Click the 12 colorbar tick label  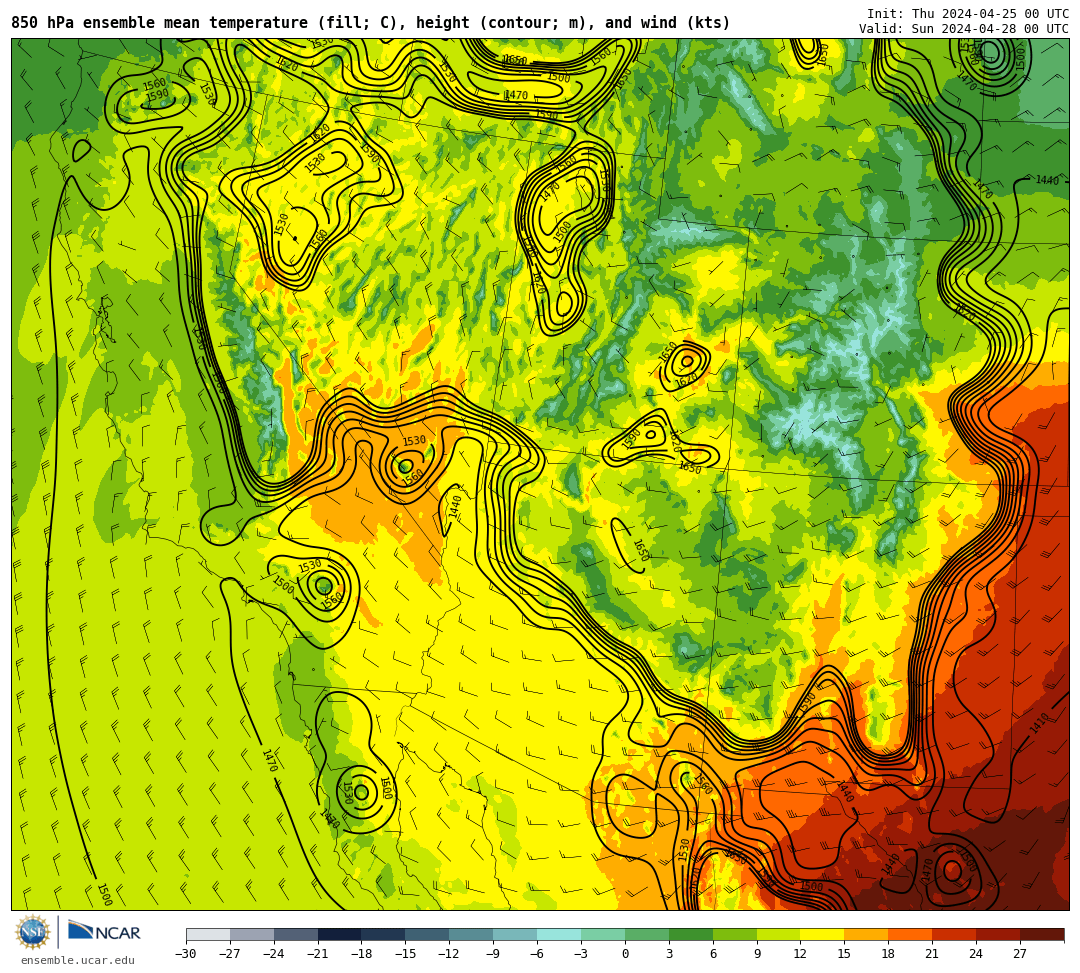(801, 954)
